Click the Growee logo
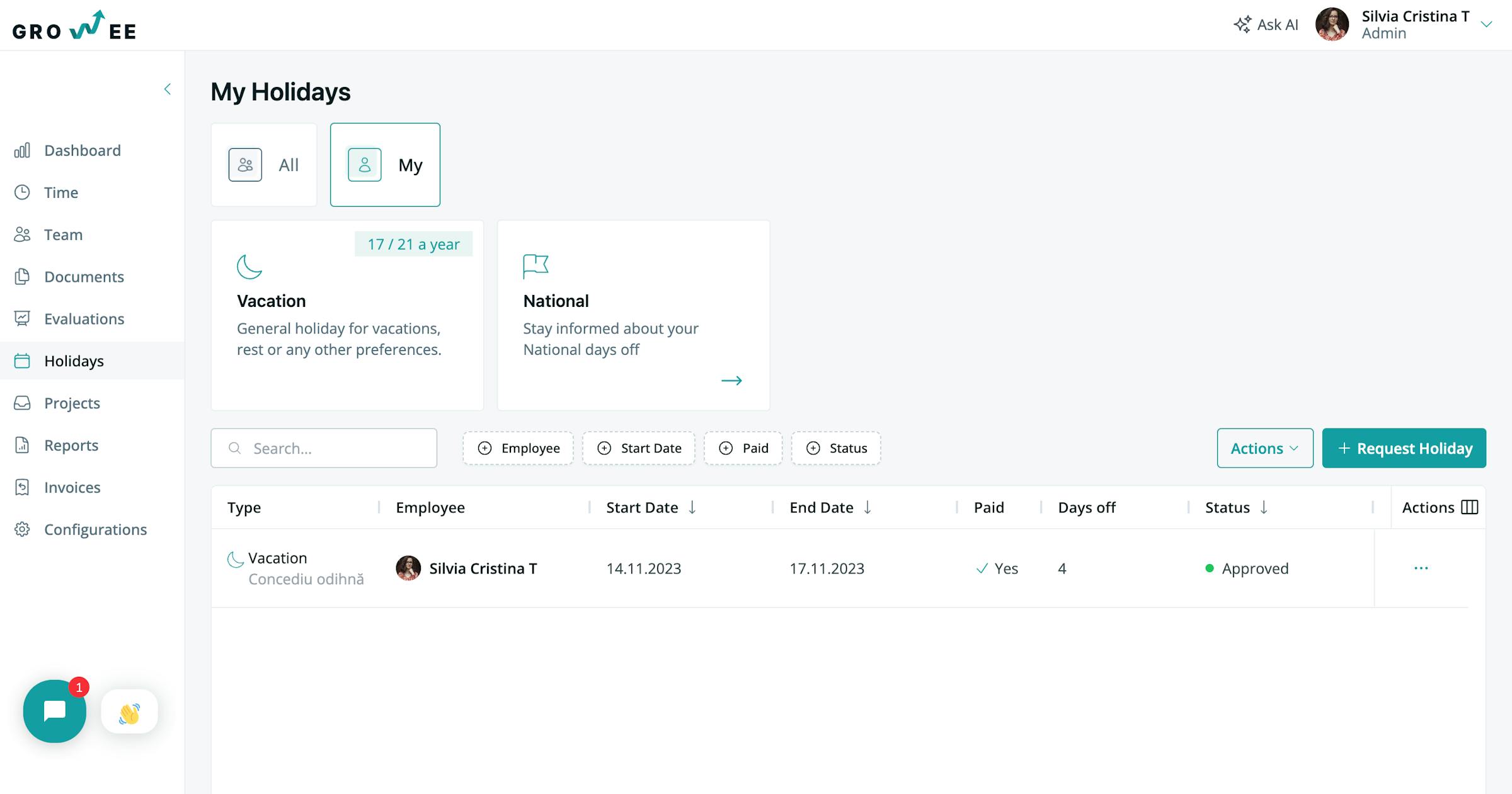Screen dimensions: 1512x794 tap(74, 26)
